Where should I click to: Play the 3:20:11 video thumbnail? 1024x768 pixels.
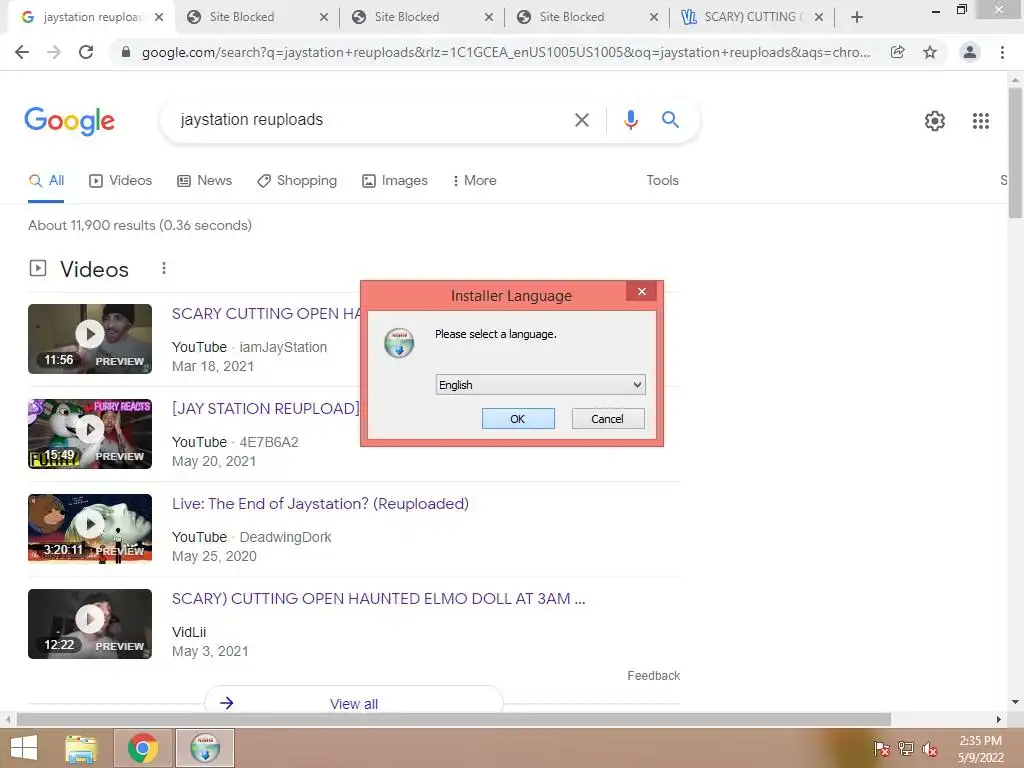tap(90, 528)
